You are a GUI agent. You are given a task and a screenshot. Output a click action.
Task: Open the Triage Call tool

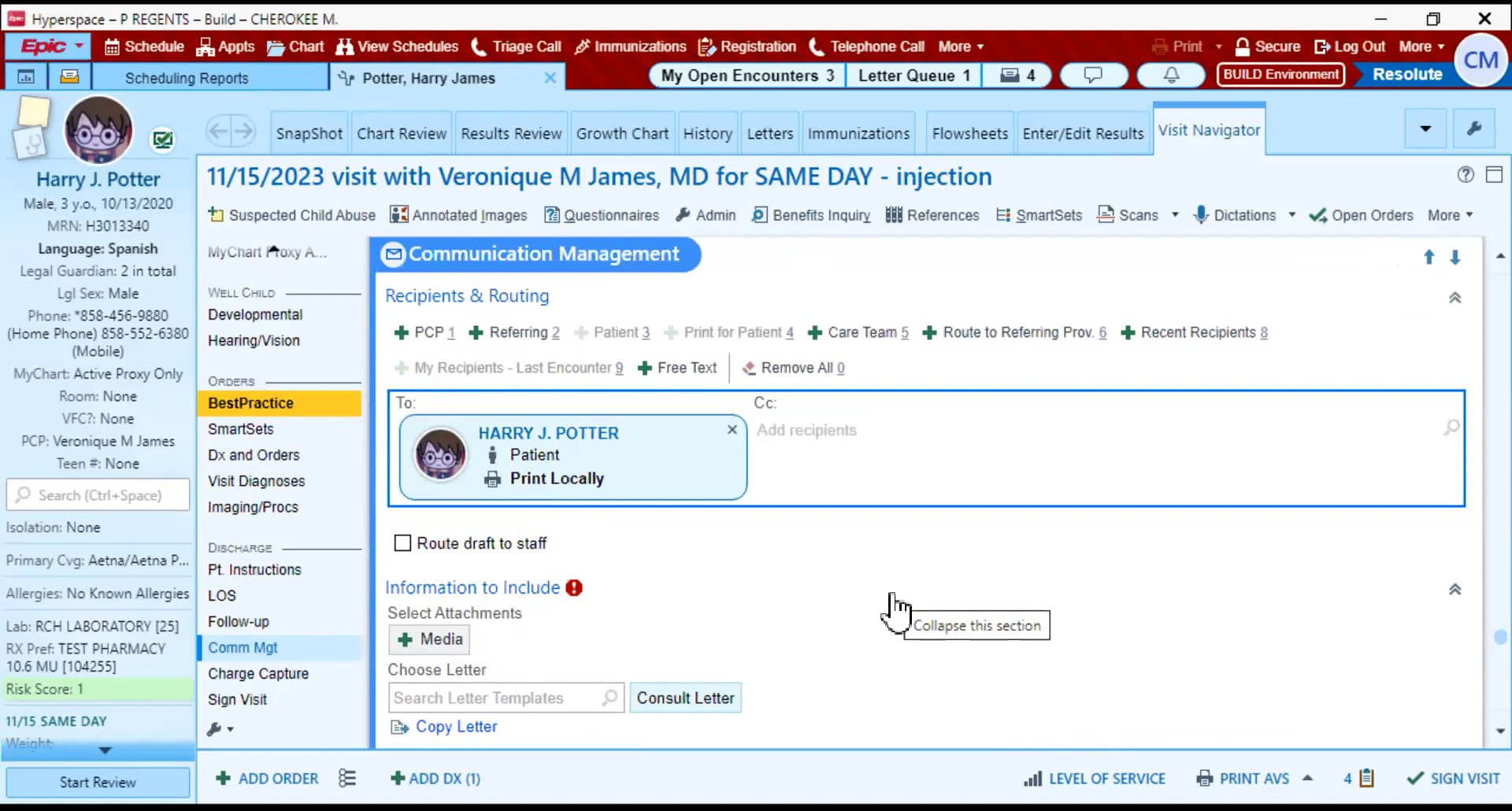516,46
